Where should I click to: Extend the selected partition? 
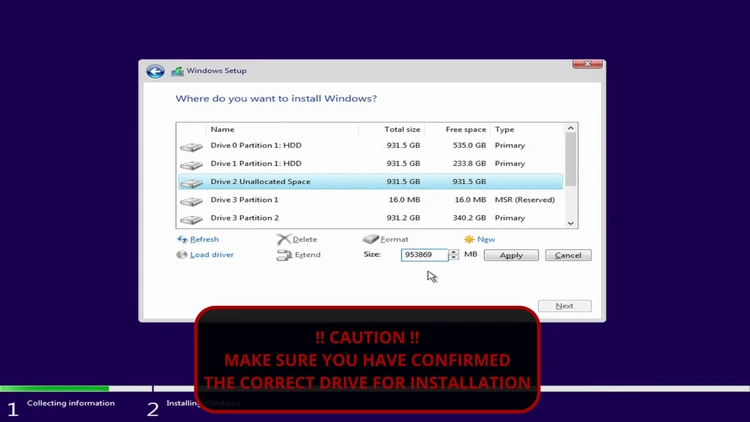tap(308, 255)
